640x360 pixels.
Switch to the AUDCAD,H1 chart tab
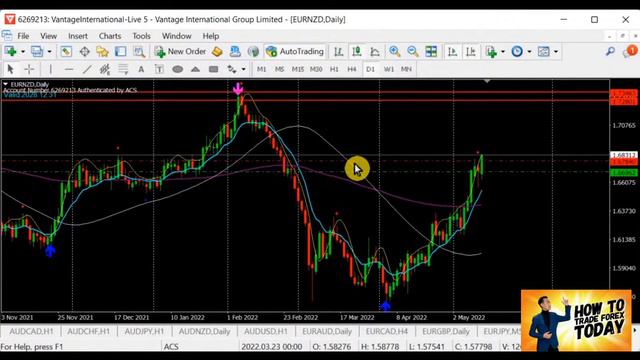tap(31, 331)
